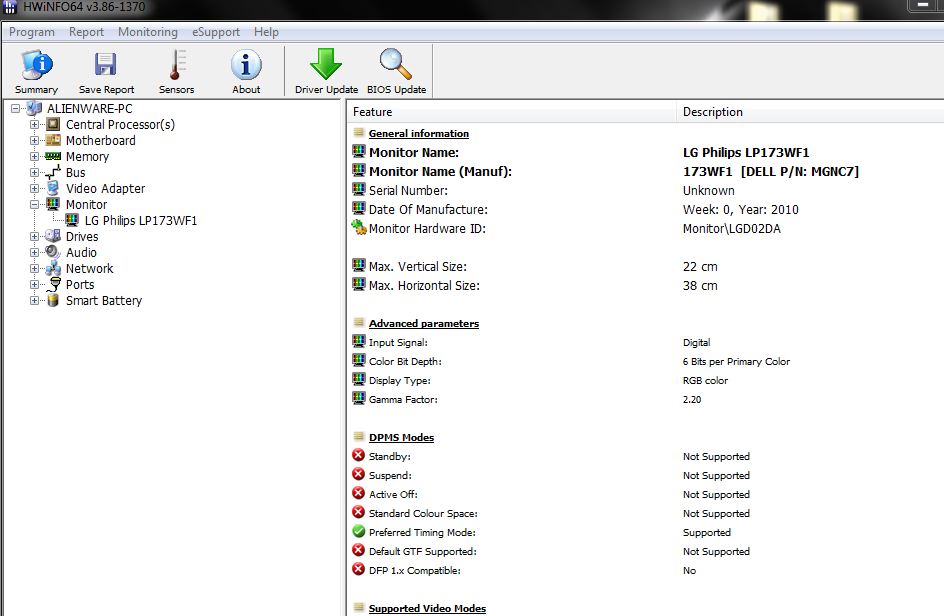
Task: Expand the Drives node
Action: pyautogui.click(x=34, y=237)
